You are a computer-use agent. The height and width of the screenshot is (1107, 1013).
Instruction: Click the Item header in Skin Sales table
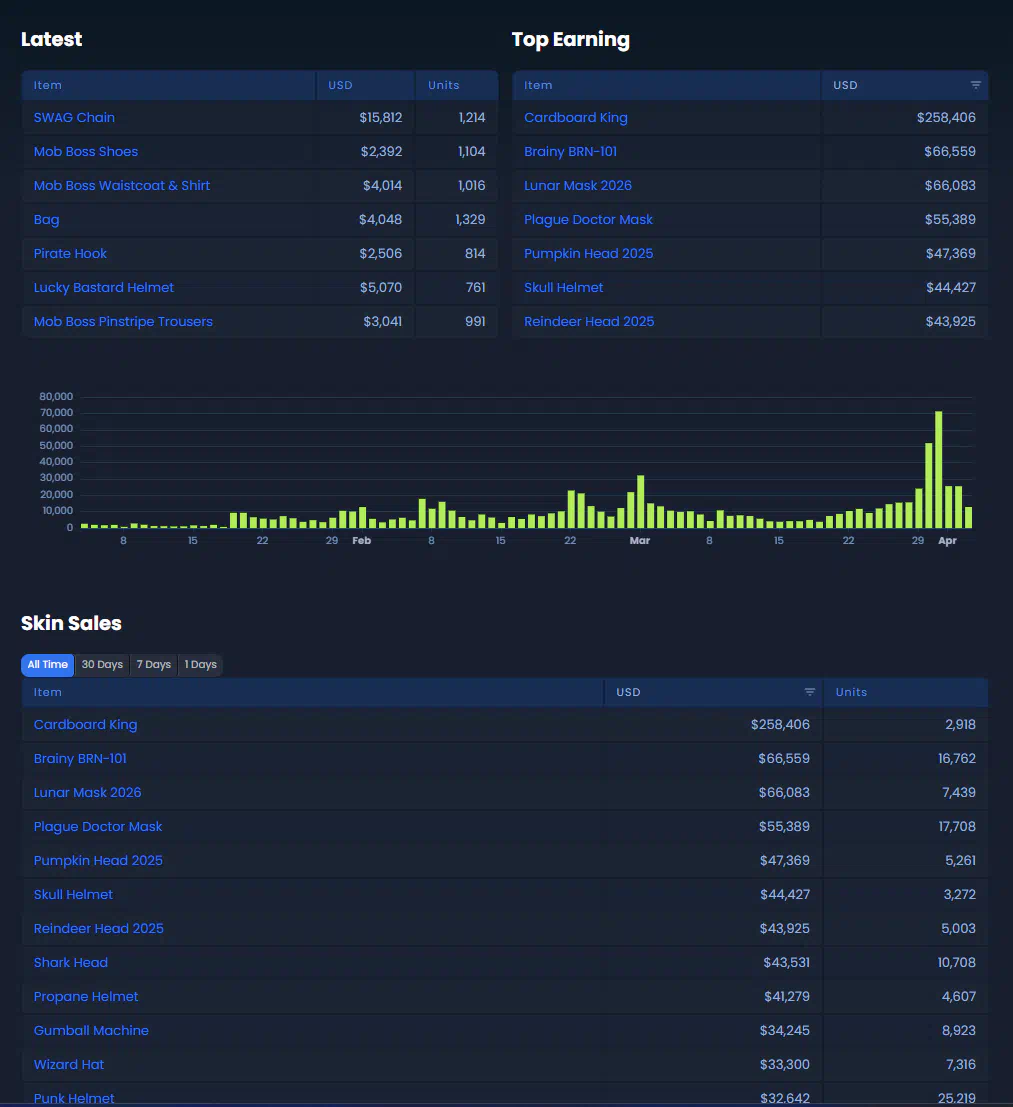tap(48, 692)
